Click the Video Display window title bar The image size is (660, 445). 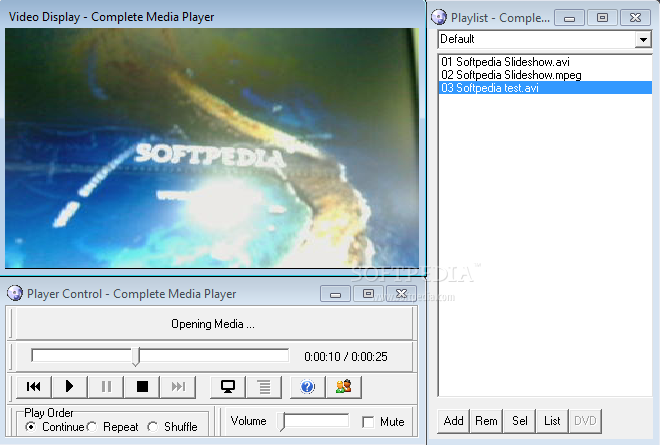click(213, 17)
